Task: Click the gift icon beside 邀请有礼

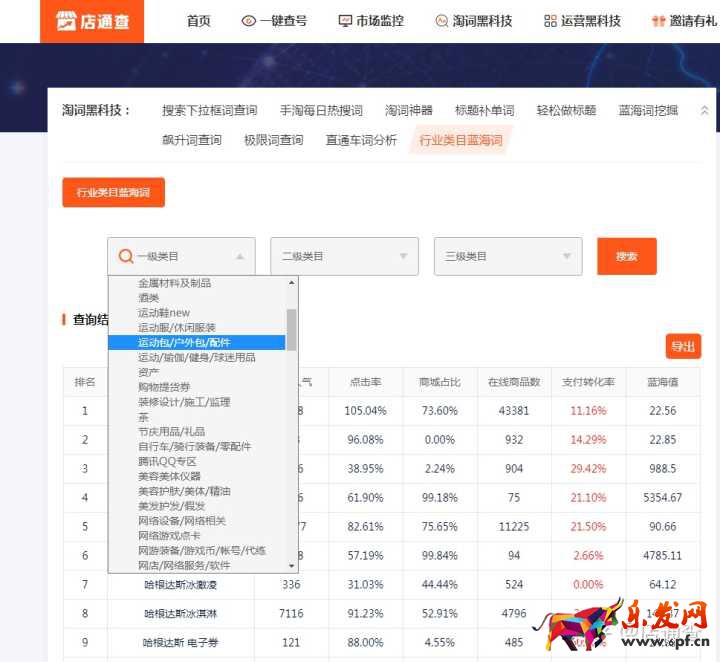Action: 658,21
